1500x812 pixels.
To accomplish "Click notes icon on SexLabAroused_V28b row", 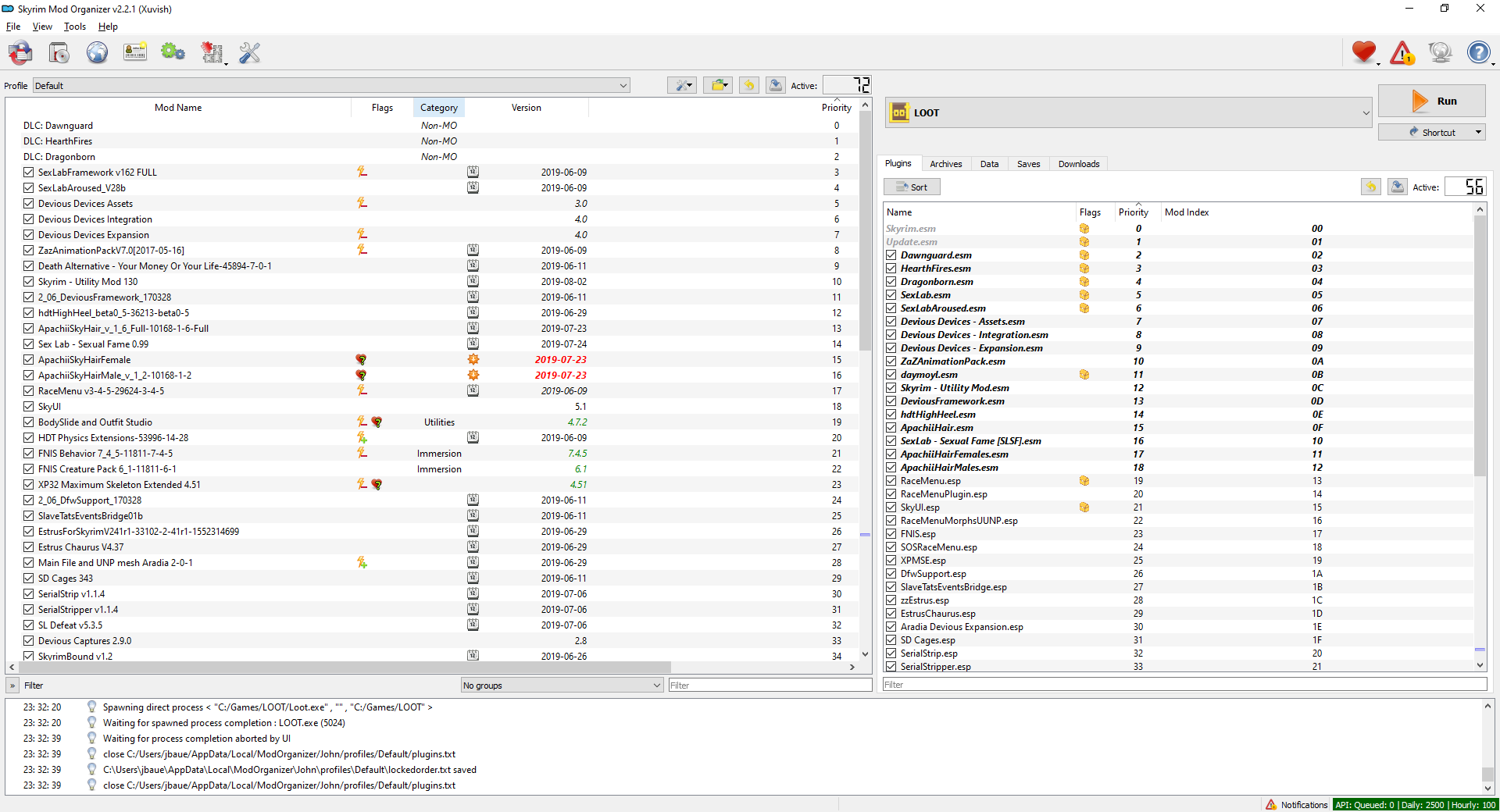I will click(473, 187).
